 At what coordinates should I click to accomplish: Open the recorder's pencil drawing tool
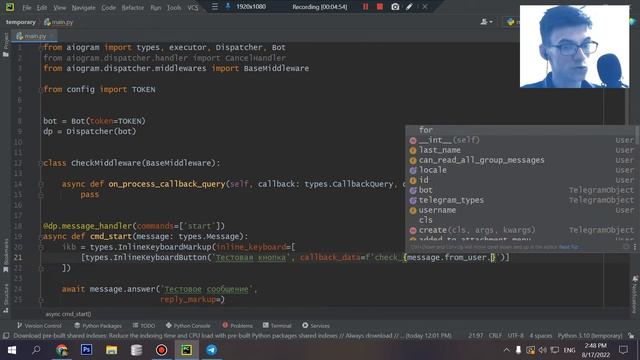(x=409, y=7)
